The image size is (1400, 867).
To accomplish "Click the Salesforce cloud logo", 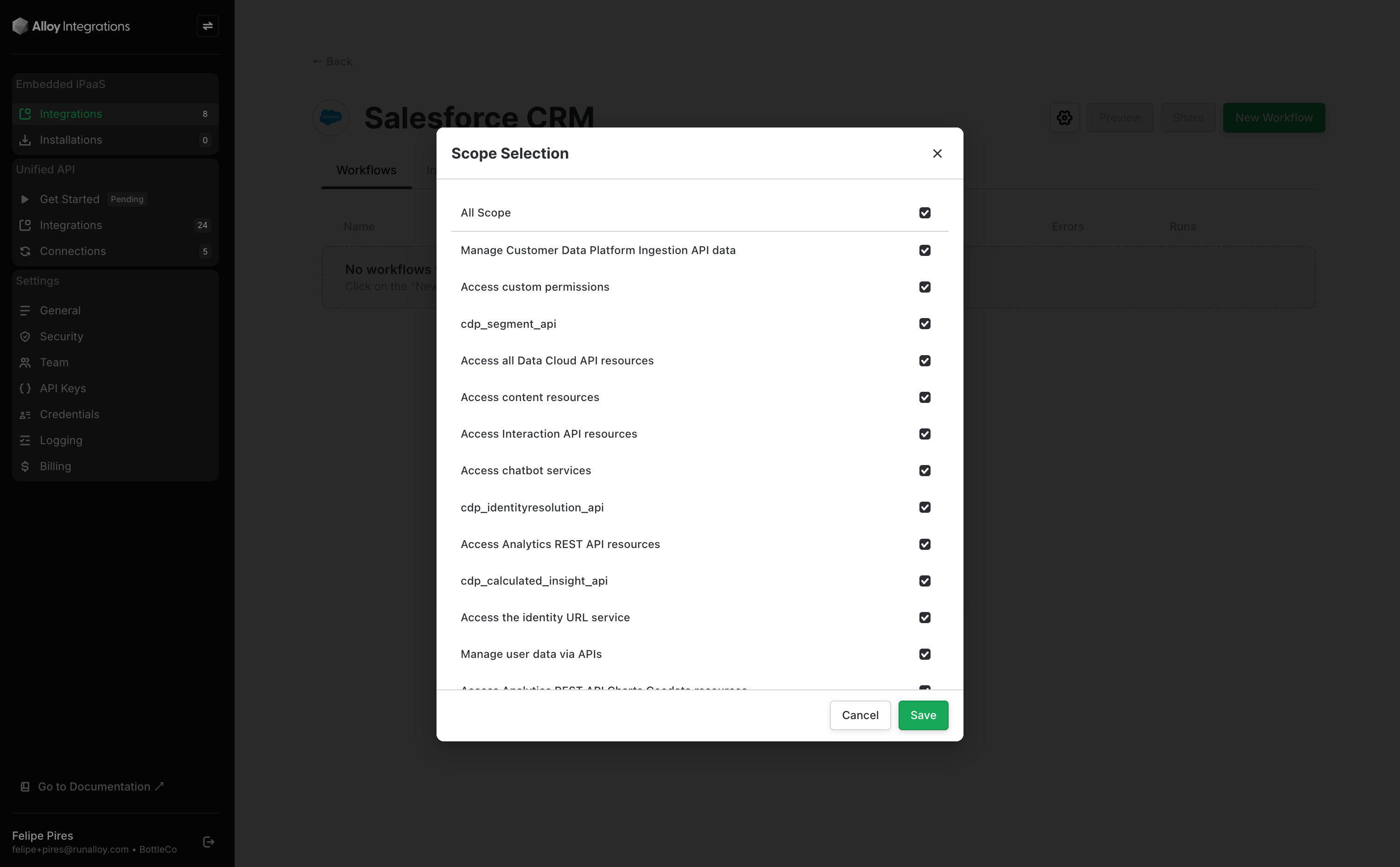I will (x=331, y=118).
